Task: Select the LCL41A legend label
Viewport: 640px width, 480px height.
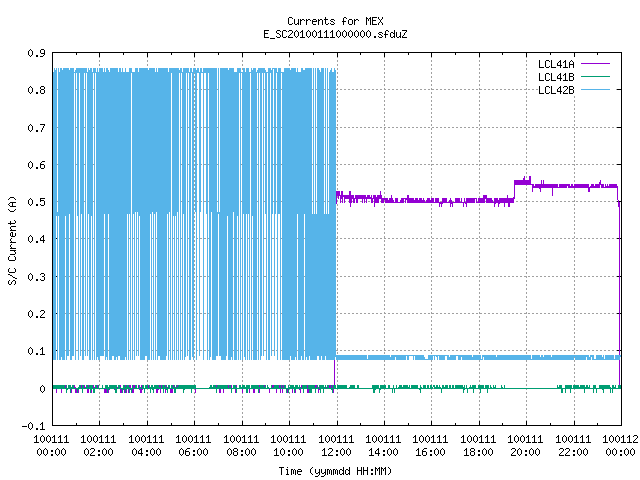Action: click(556, 64)
